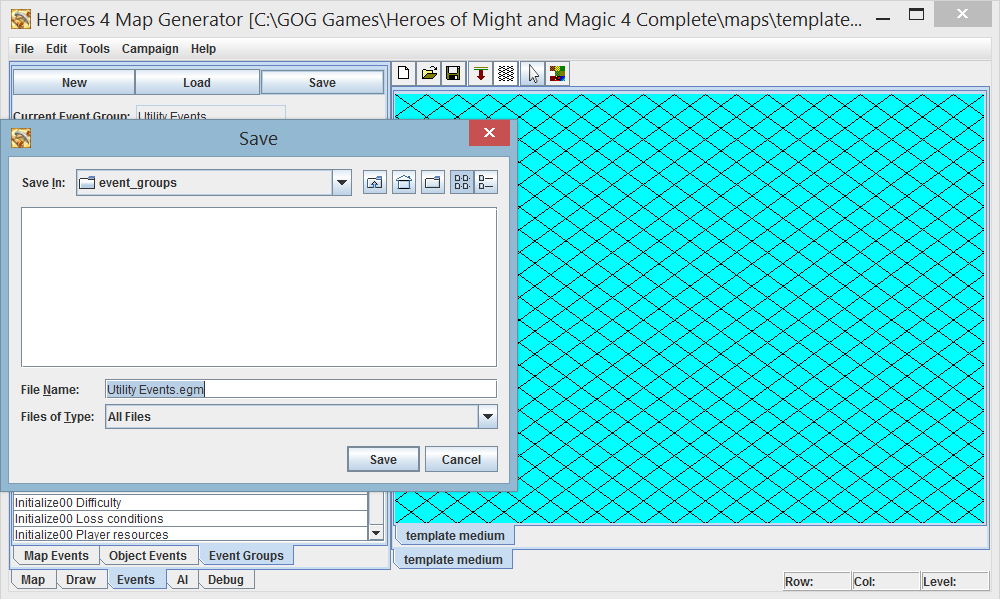Click the main window Heroes 4 app icon

21,19
